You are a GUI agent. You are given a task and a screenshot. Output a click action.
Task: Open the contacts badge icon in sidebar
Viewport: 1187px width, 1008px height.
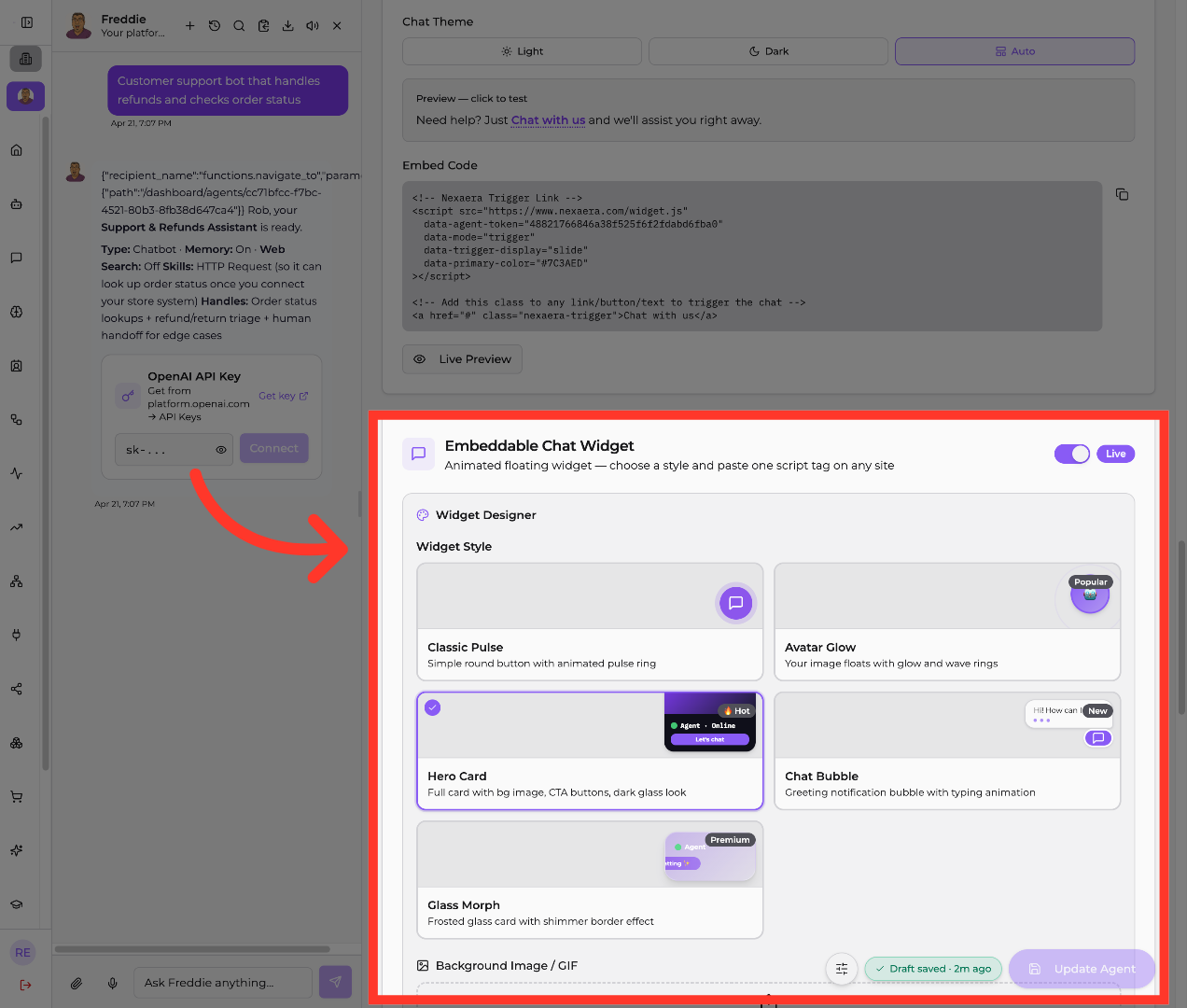tap(17, 366)
